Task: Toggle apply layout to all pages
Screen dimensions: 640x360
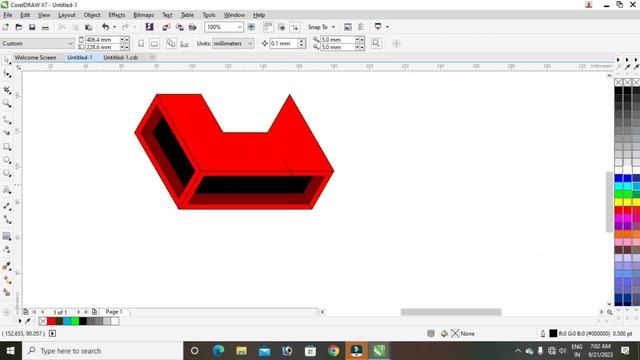Action: [171, 43]
